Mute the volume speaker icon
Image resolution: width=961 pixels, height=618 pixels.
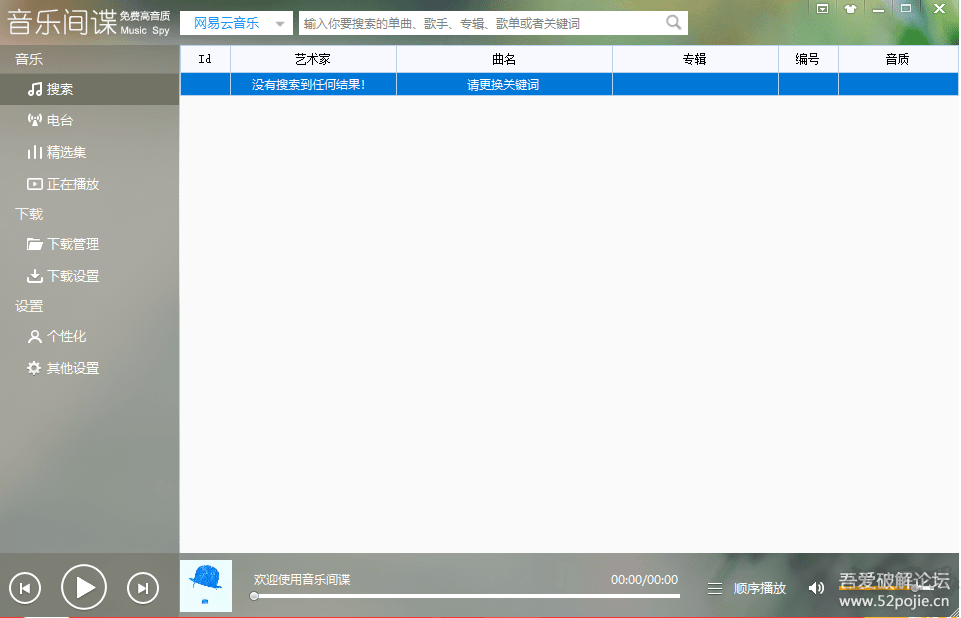click(816, 588)
